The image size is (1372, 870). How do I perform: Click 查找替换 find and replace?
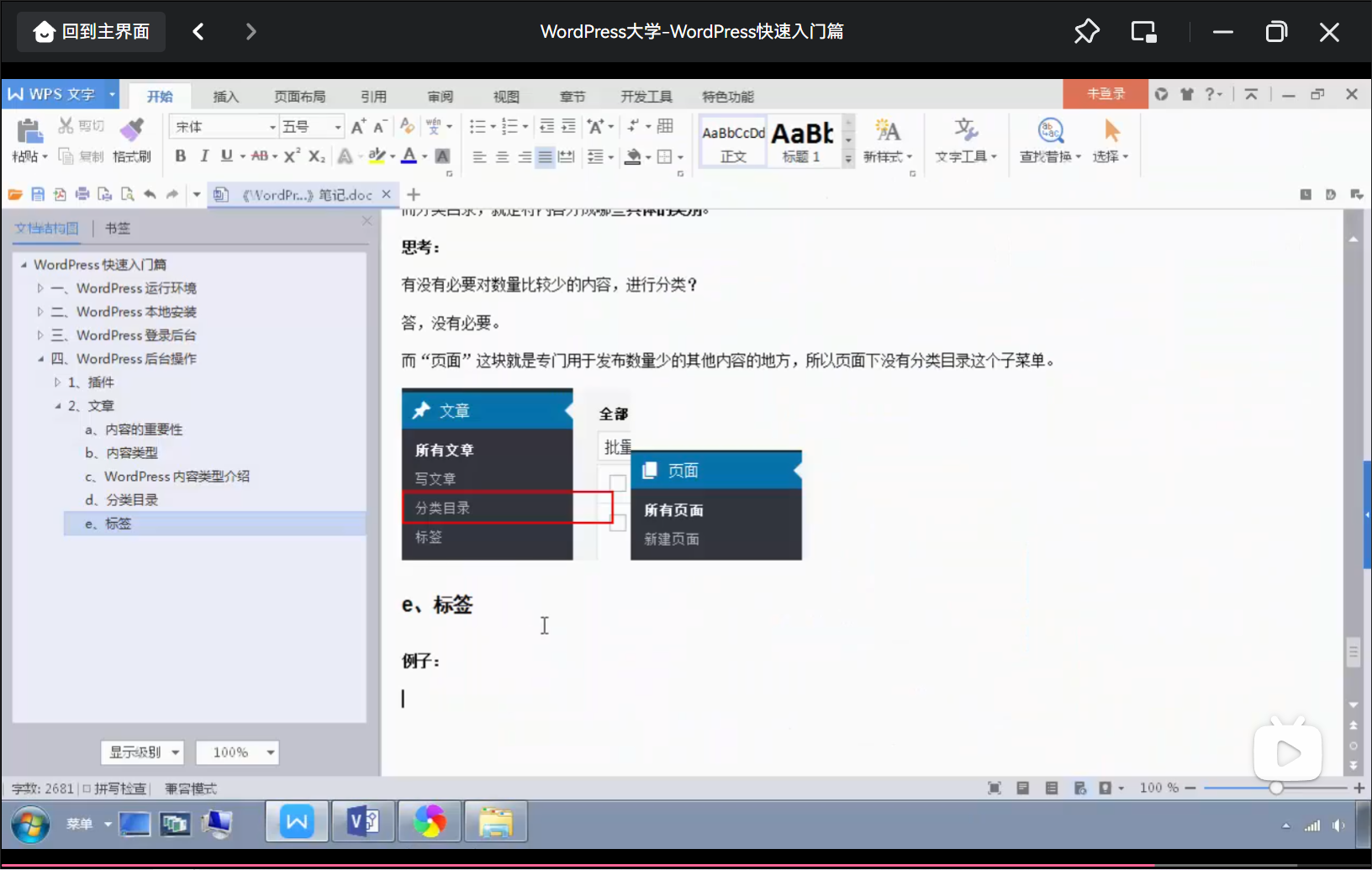1050,140
